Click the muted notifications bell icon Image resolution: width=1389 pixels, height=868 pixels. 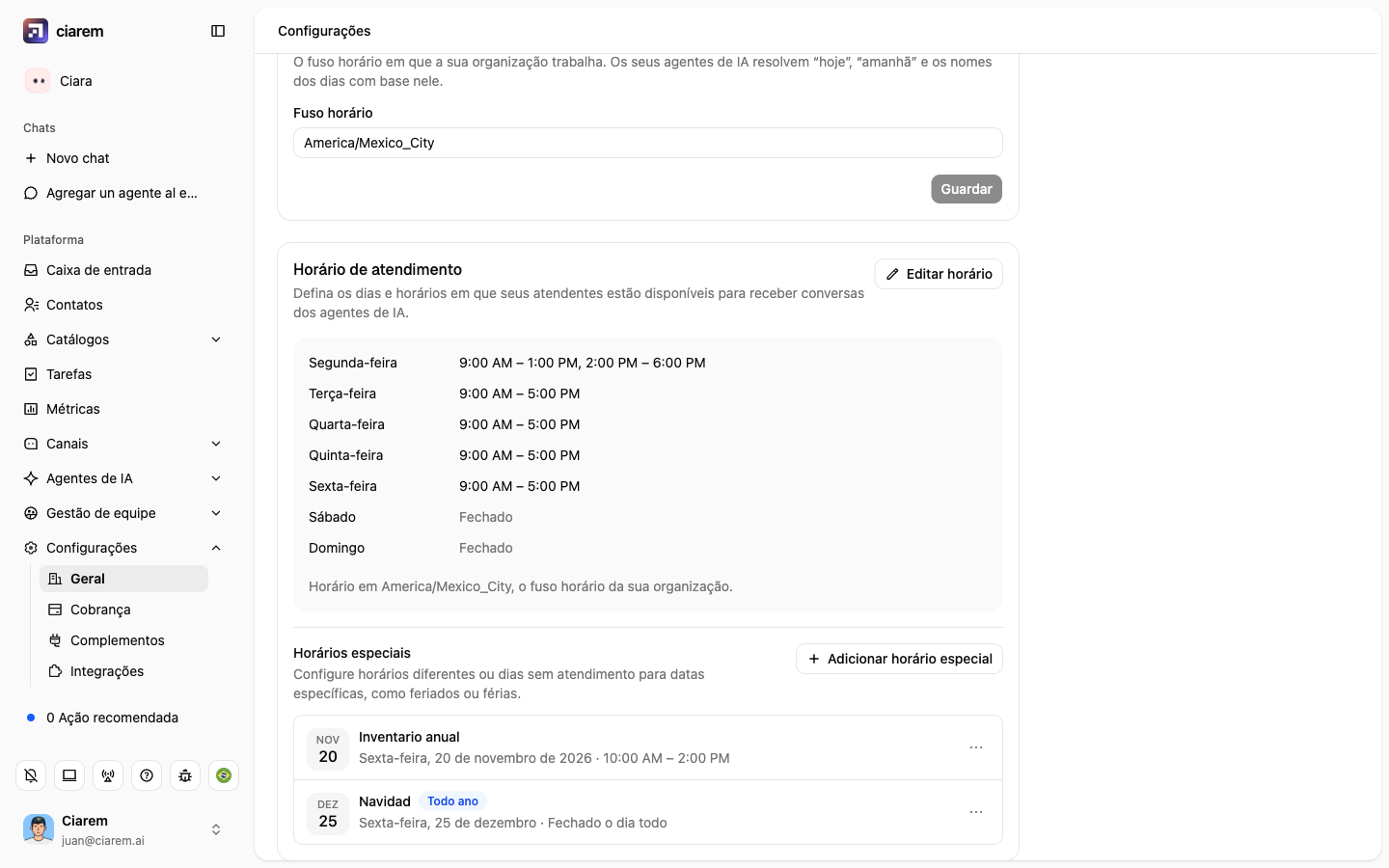pyautogui.click(x=31, y=775)
